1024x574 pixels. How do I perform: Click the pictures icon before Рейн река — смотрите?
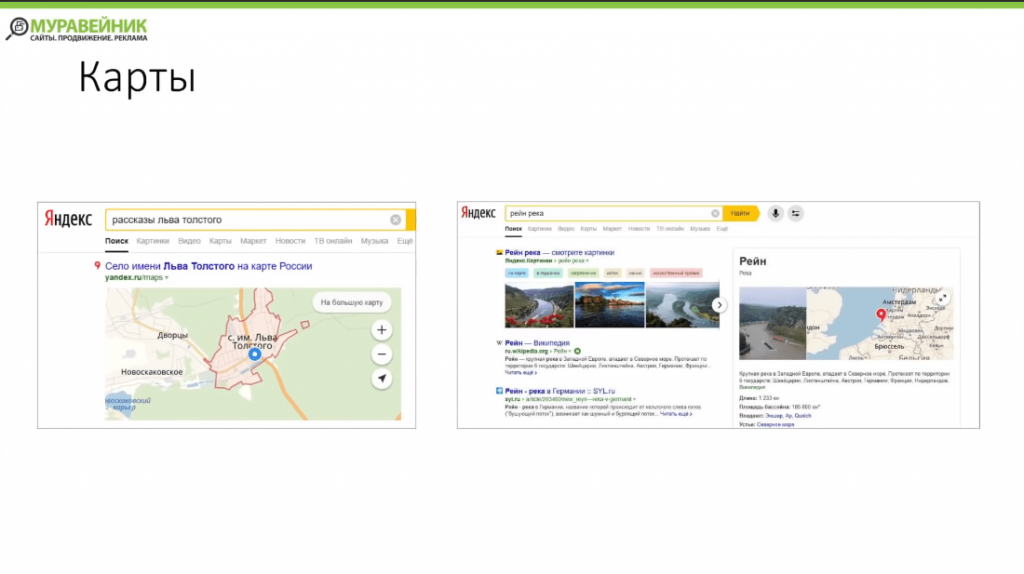[499, 253]
